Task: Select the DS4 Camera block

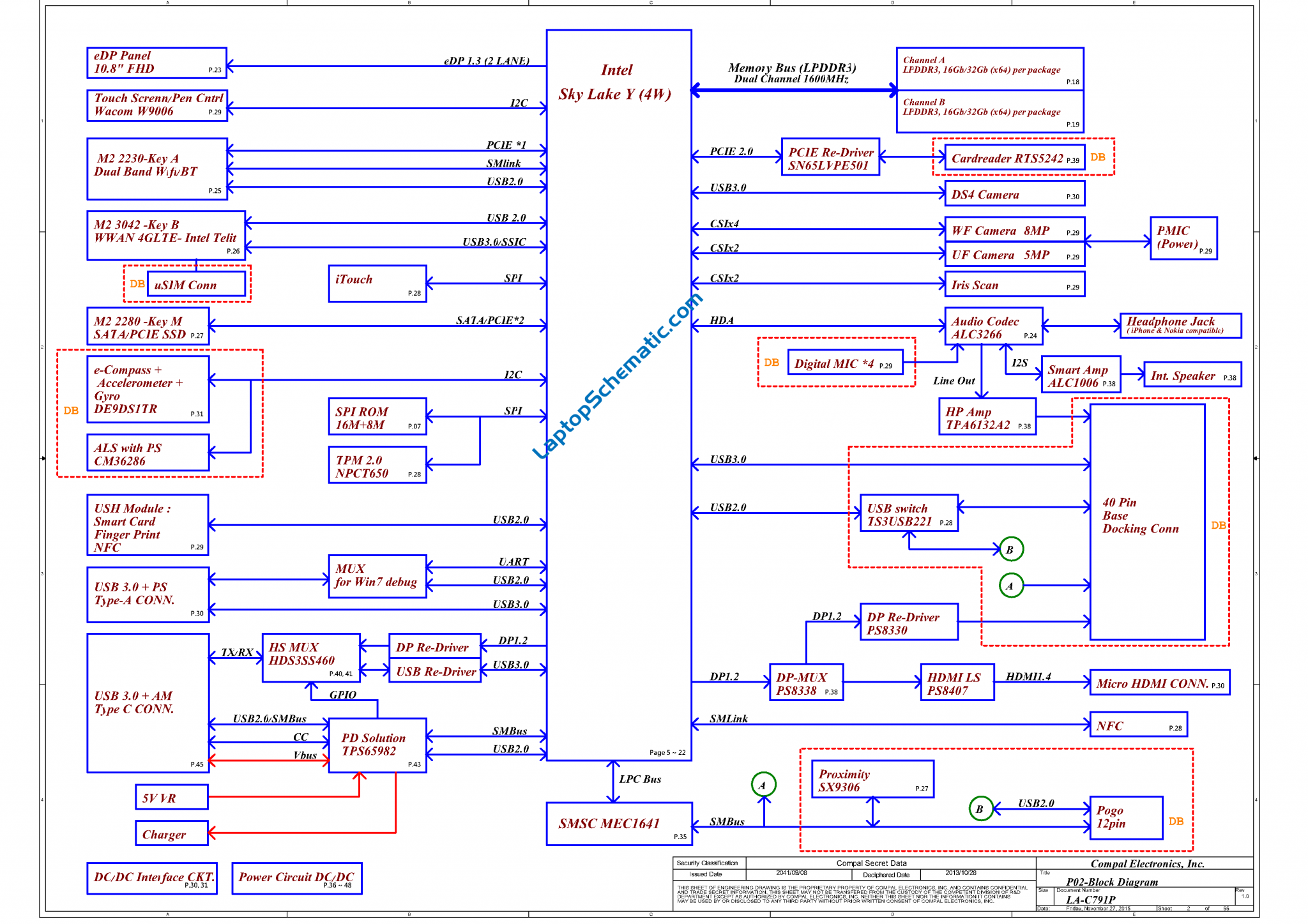Action: 1014,193
